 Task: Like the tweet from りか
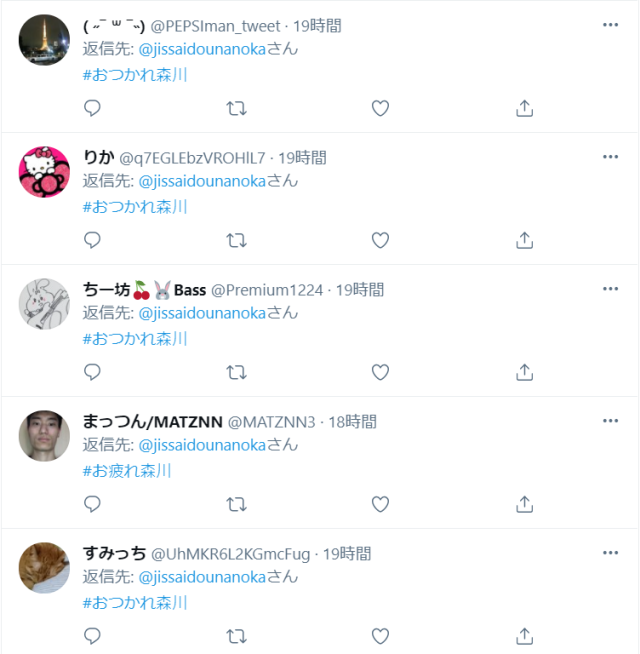pyautogui.click(x=380, y=240)
